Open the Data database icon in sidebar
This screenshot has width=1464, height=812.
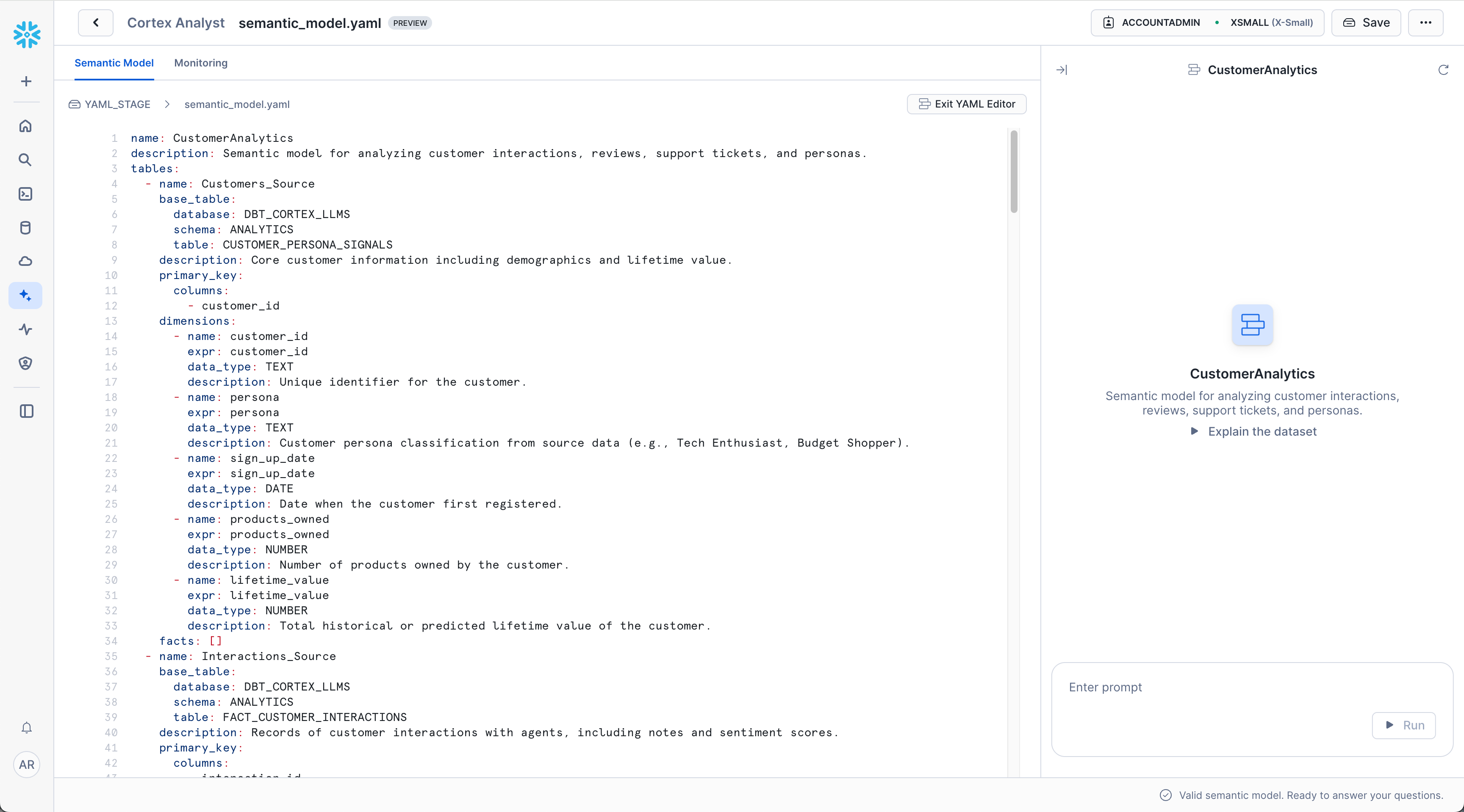click(25, 228)
